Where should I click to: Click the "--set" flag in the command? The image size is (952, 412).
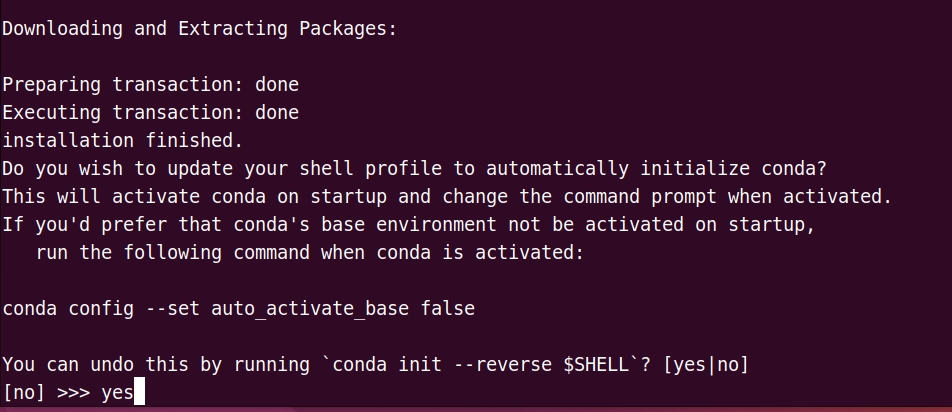(x=172, y=308)
